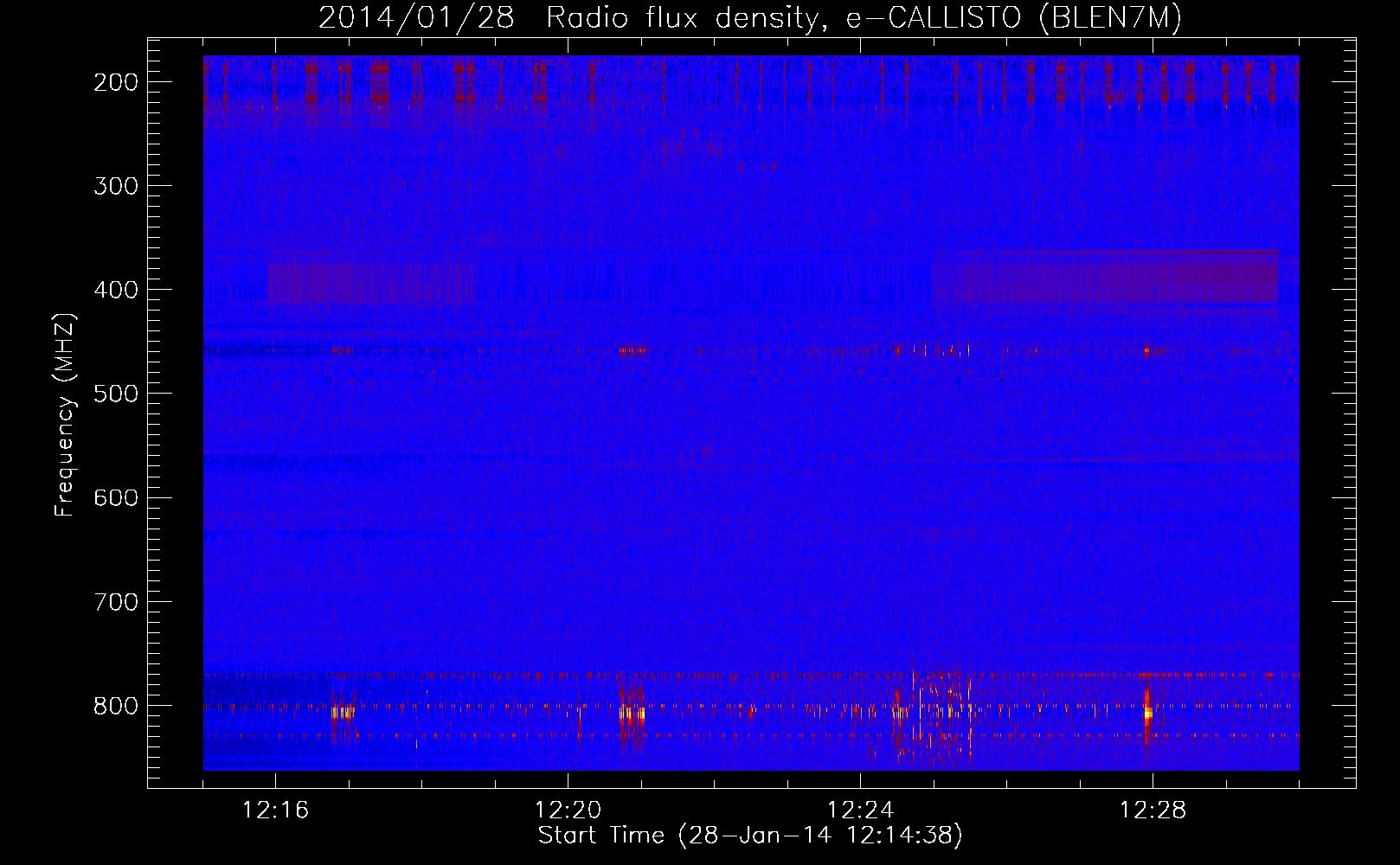Click the 800 frequency tick label
This screenshot has width=1400, height=865.
pos(115,705)
